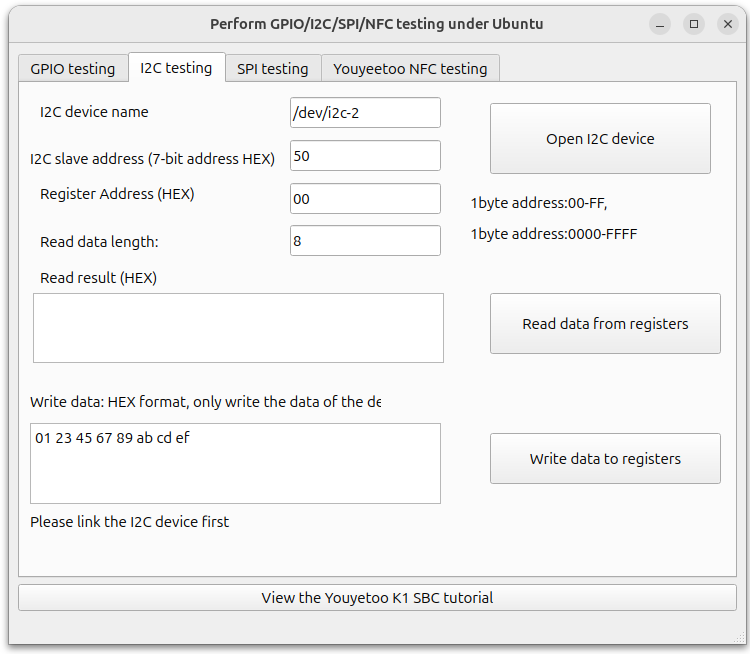Minimize the testing window
The height and width of the screenshot is (654, 750).
point(660,24)
